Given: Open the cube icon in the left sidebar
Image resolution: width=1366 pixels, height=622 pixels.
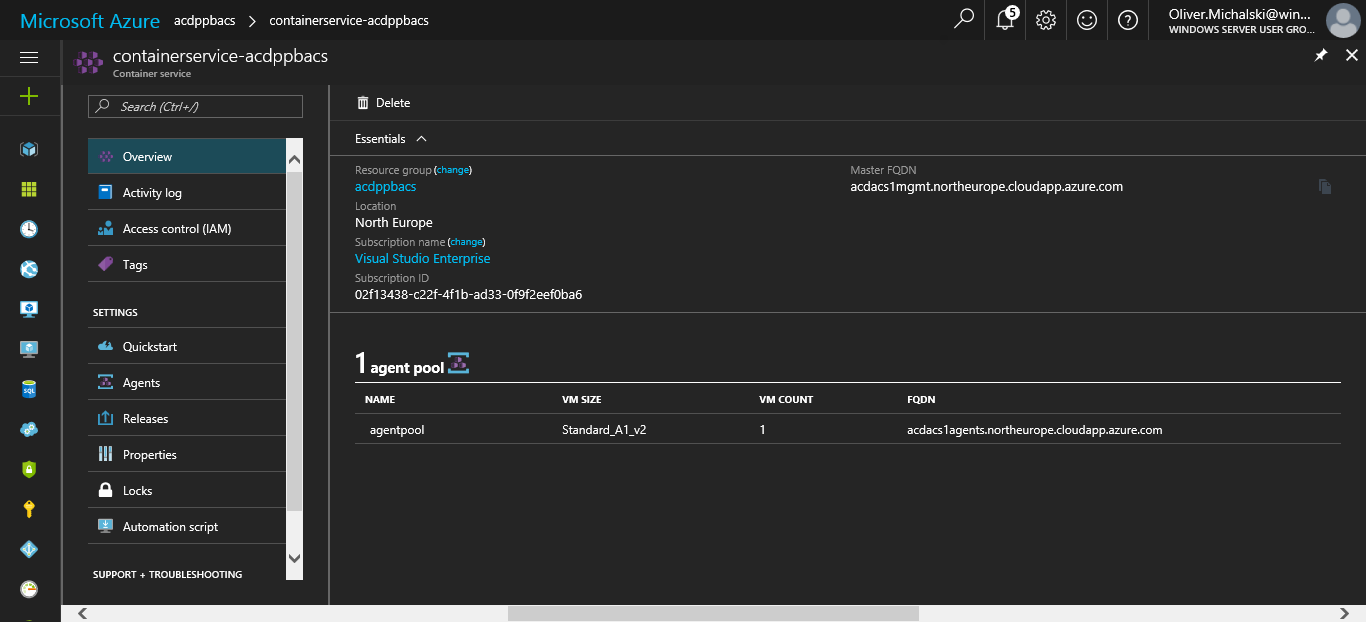Looking at the screenshot, I should [29, 149].
